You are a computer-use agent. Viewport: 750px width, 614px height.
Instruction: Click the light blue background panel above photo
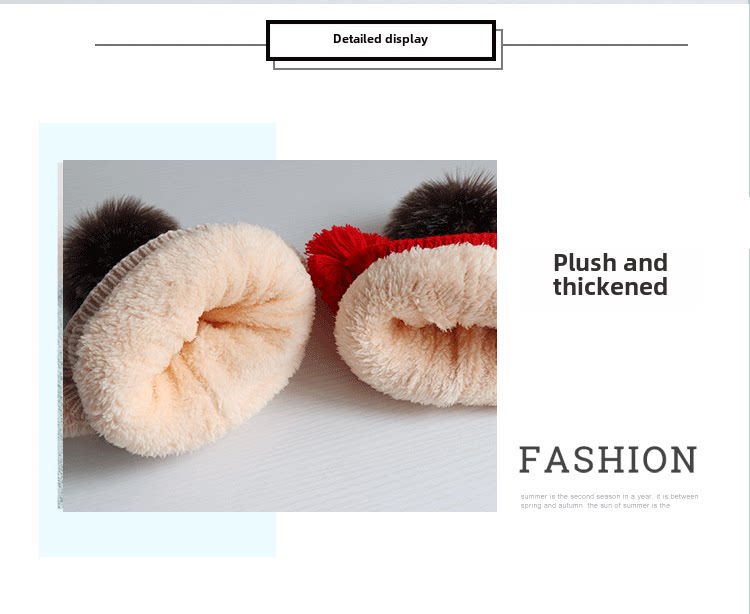(157, 141)
